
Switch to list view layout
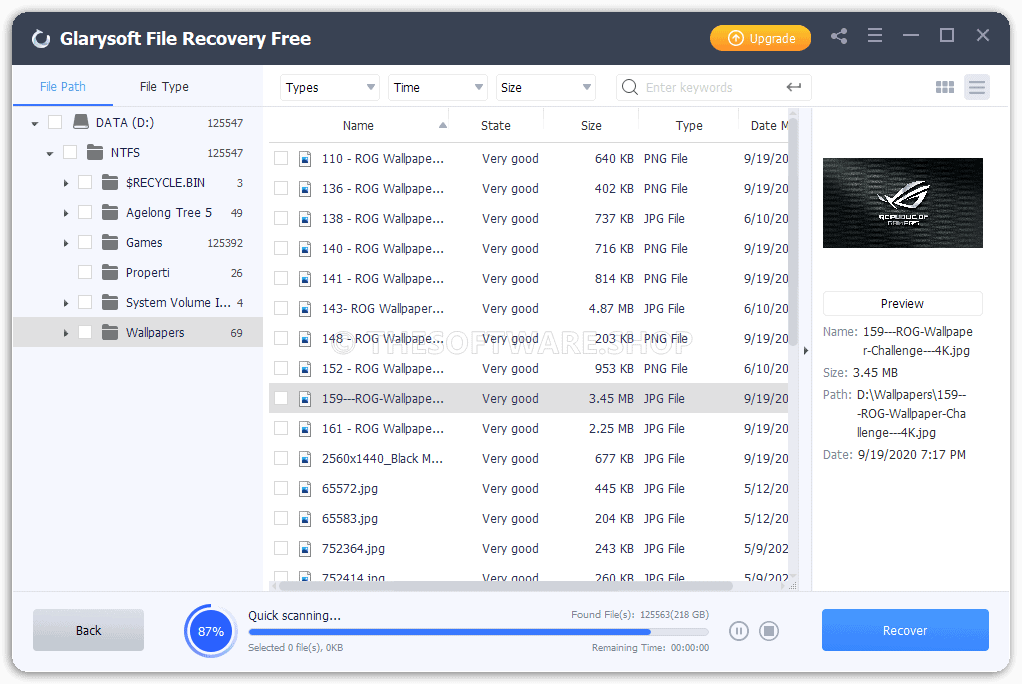976,87
